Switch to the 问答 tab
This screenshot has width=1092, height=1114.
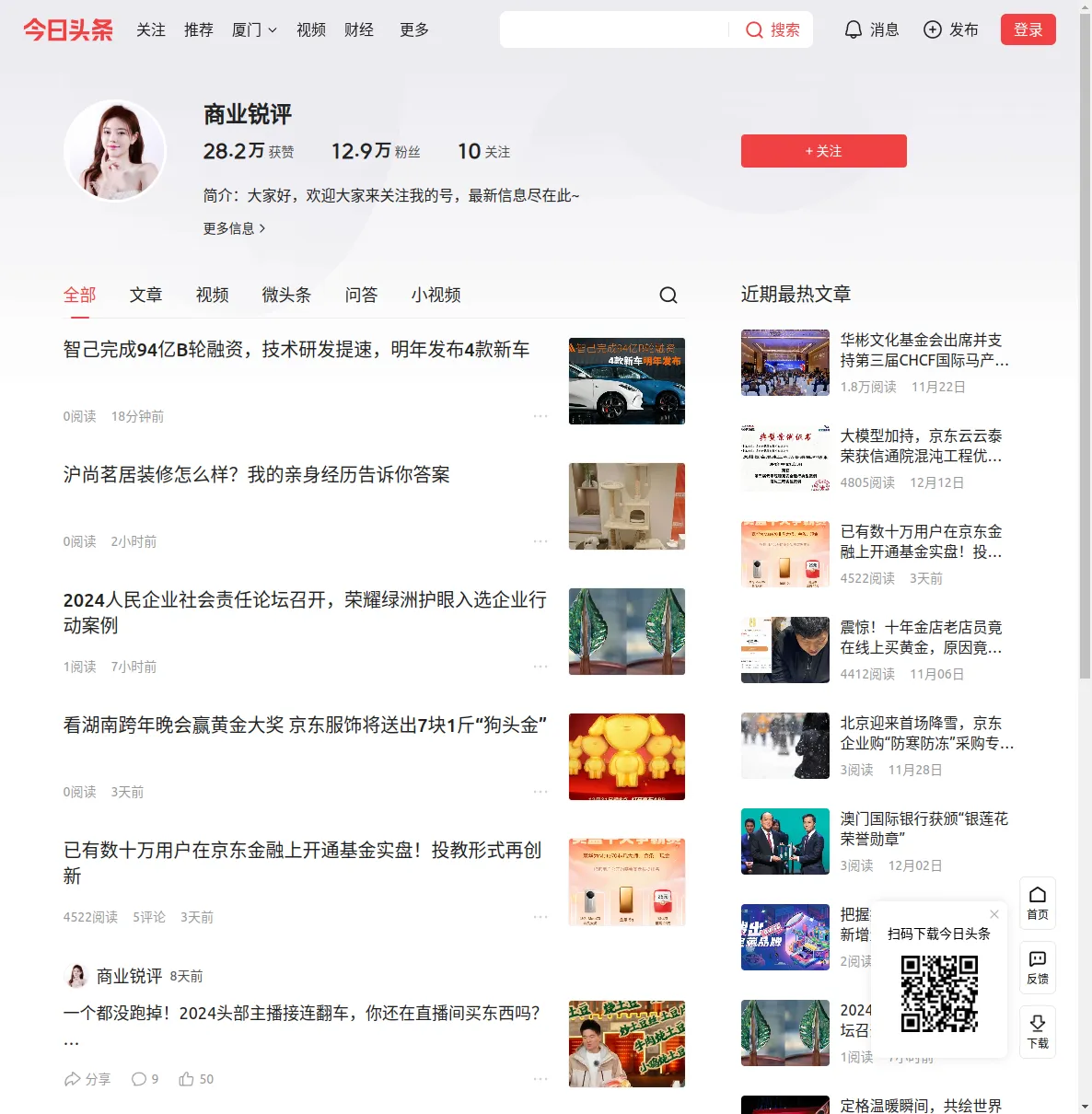click(362, 295)
